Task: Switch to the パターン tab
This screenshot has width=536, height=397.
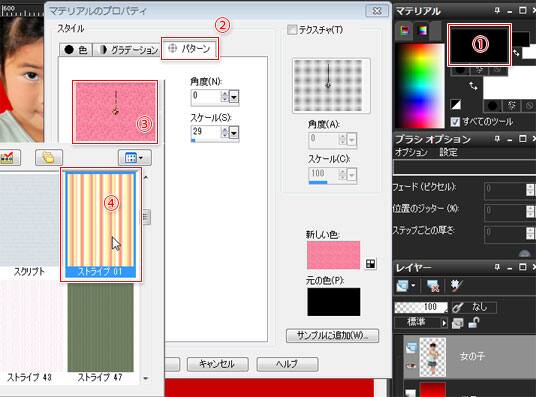Action: [x=190, y=49]
